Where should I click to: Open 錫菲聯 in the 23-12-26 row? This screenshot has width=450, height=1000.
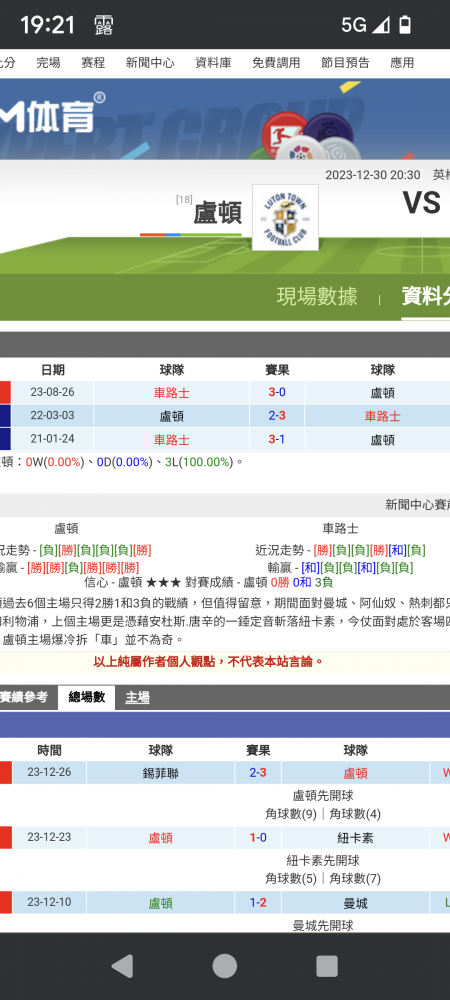point(161,773)
